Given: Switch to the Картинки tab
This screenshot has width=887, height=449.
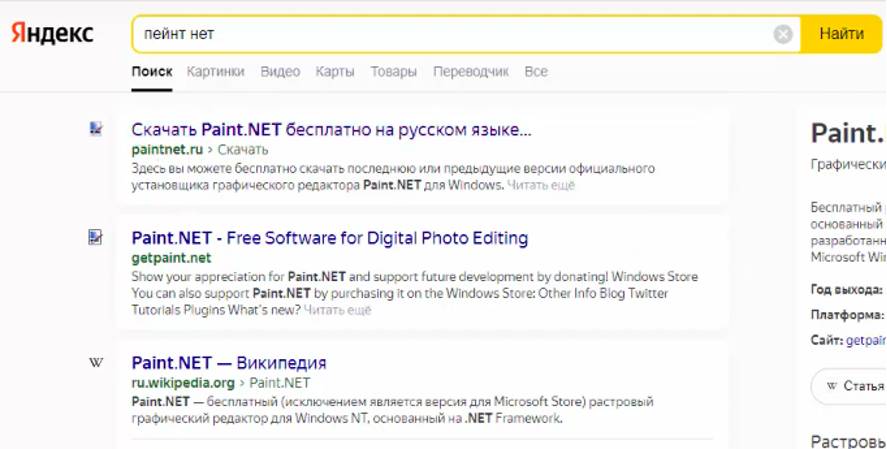Looking at the screenshot, I should pyautogui.click(x=216, y=72).
